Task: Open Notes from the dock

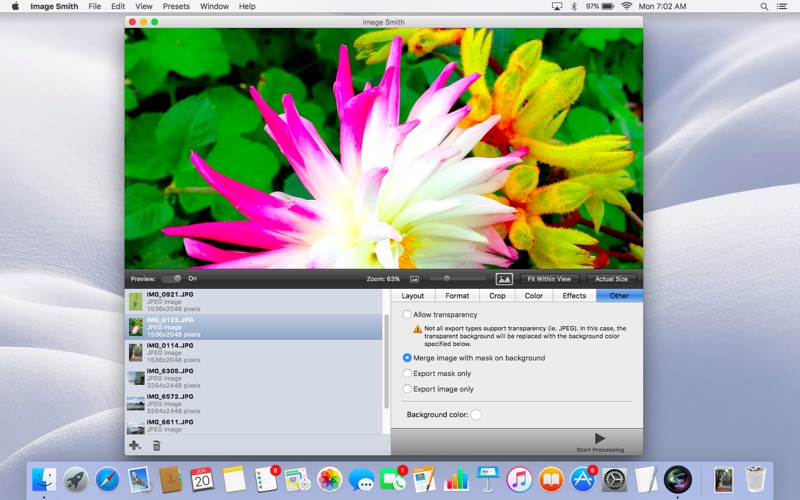Action: click(x=234, y=480)
